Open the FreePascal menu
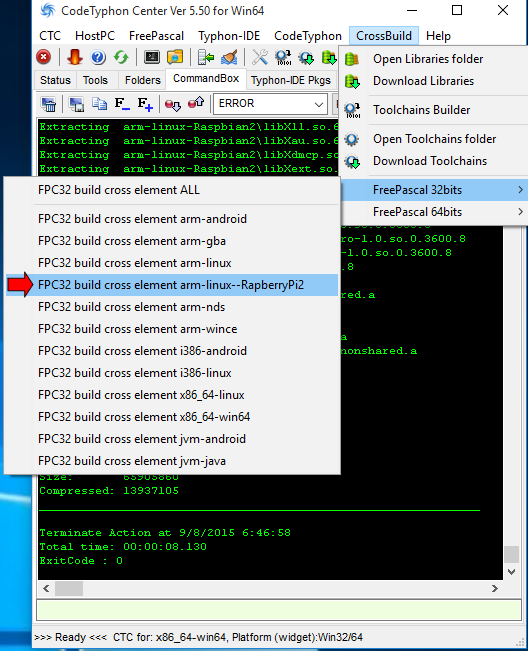Image resolution: width=528 pixels, height=651 pixels. 156,36
